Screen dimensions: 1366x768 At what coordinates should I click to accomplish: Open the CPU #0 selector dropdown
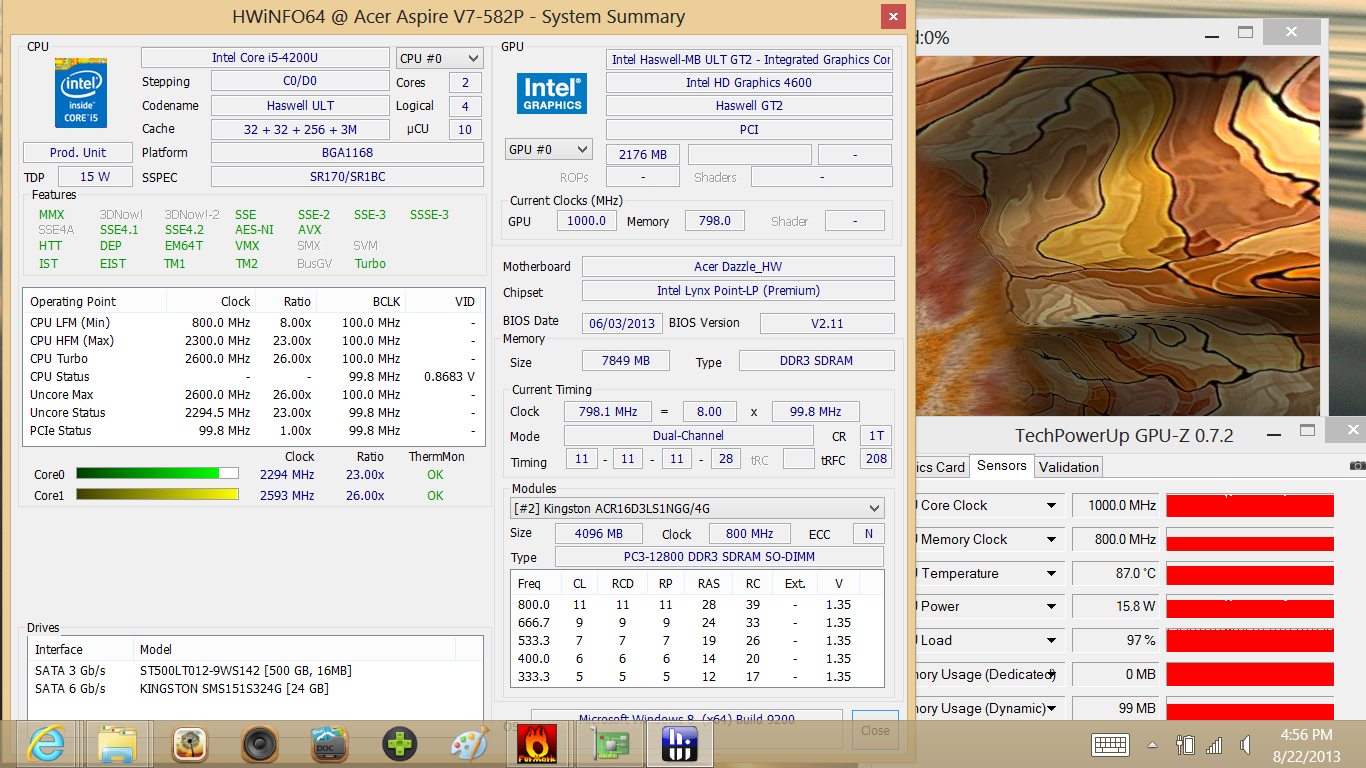[440, 59]
